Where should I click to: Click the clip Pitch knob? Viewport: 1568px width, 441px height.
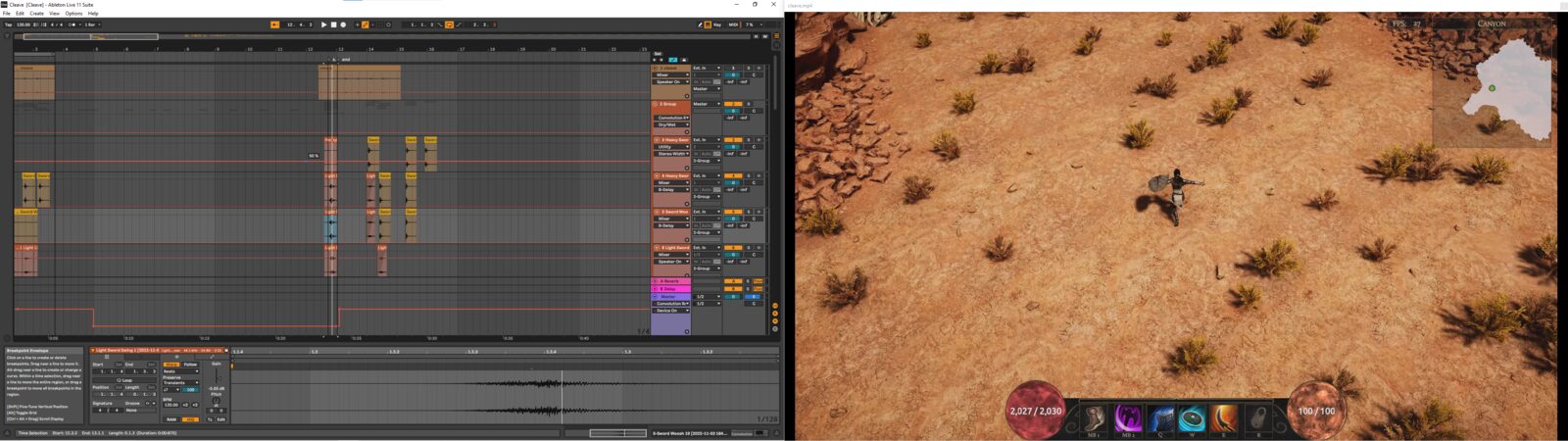point(216,400)
